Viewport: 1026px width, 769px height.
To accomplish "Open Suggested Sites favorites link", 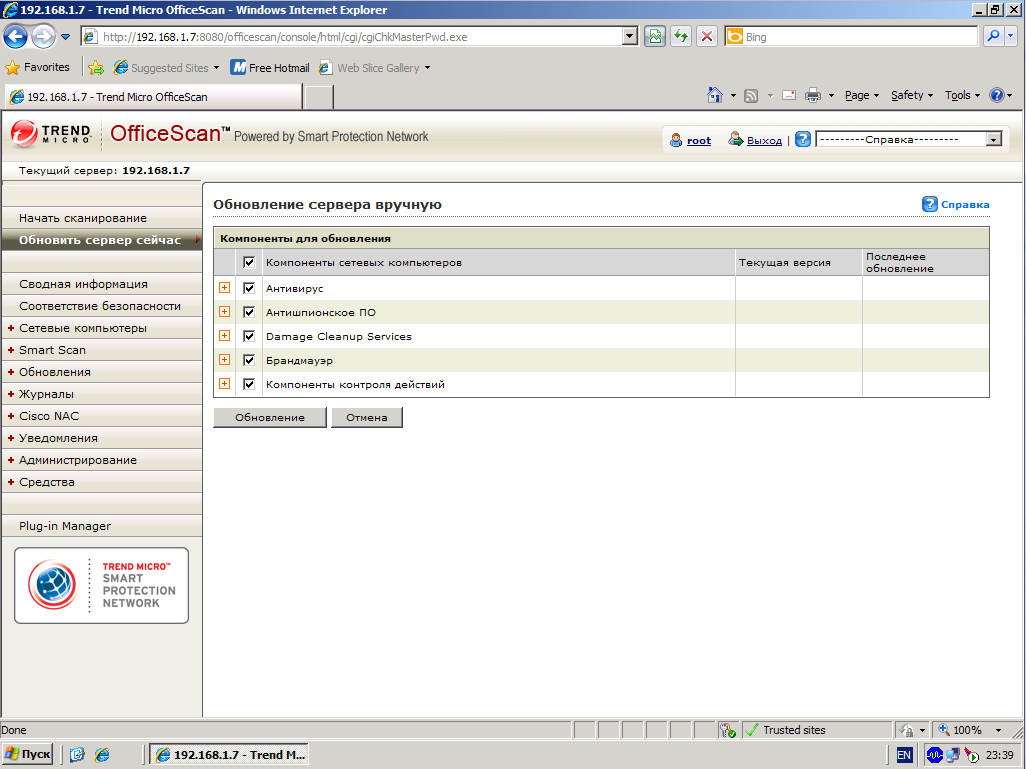I will pos(167,67).
